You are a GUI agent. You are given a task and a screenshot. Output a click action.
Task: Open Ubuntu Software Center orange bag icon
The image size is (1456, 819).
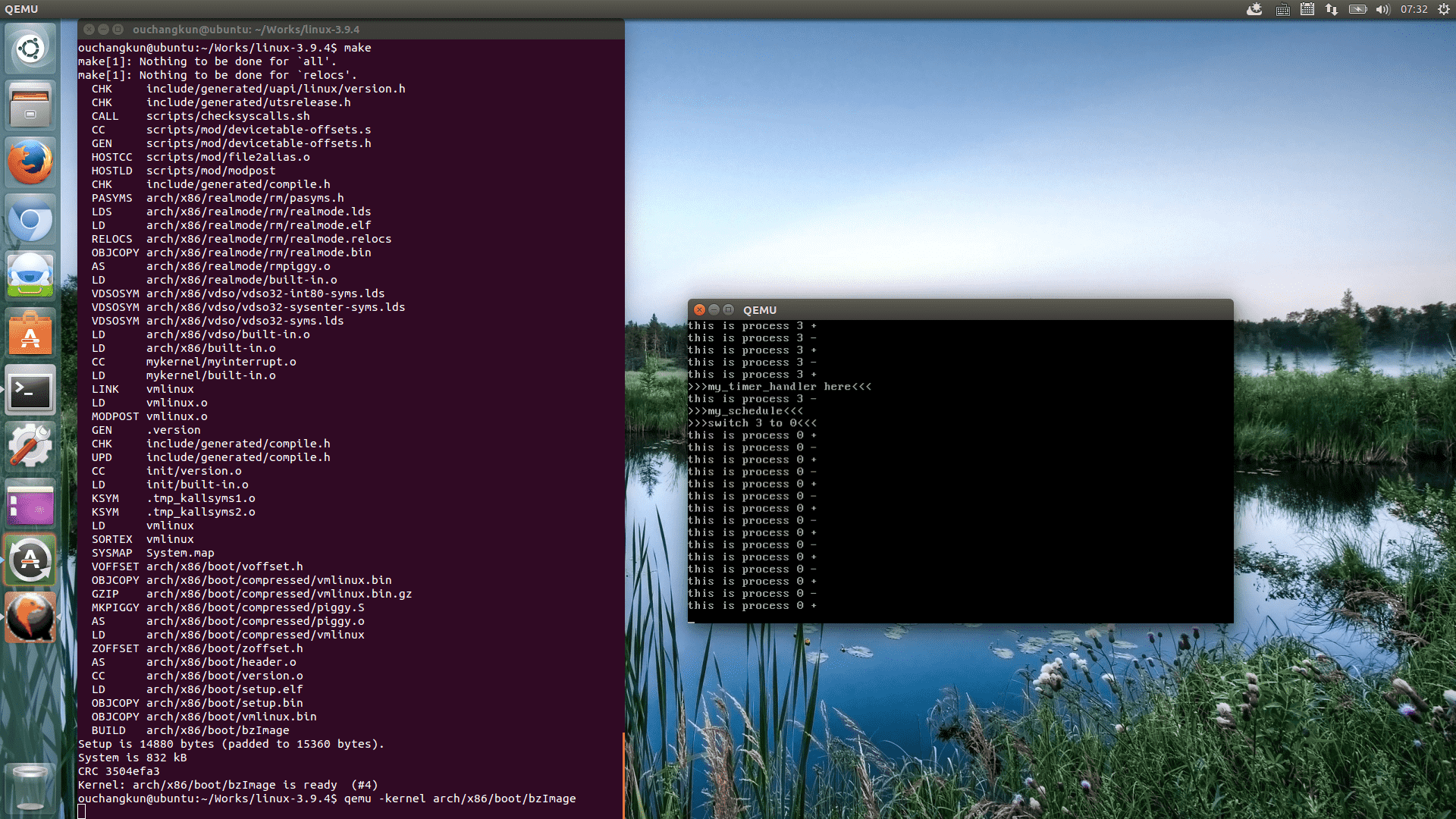tap(30, 334)
